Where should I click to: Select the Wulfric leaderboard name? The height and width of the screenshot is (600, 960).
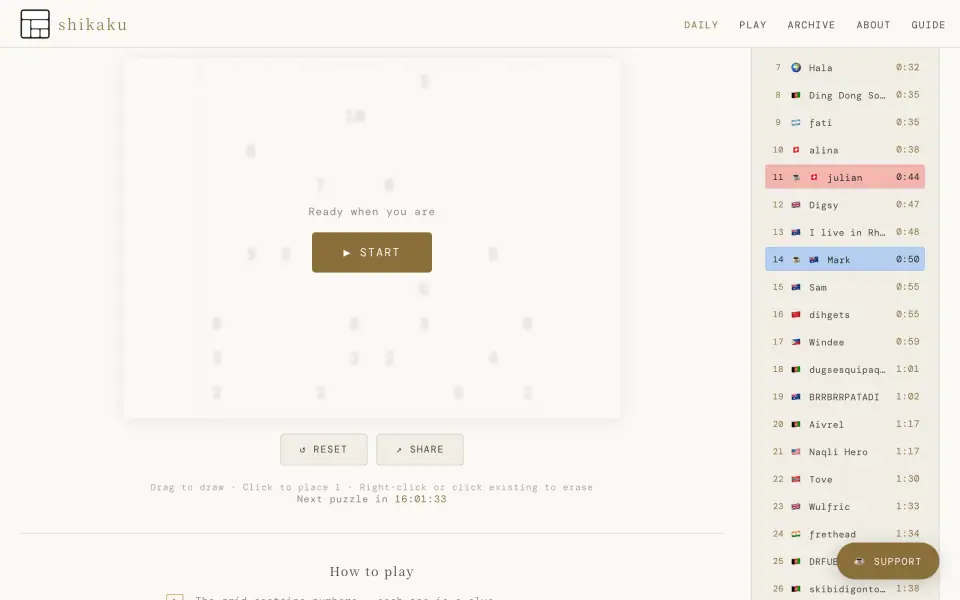tap(829, 507)
